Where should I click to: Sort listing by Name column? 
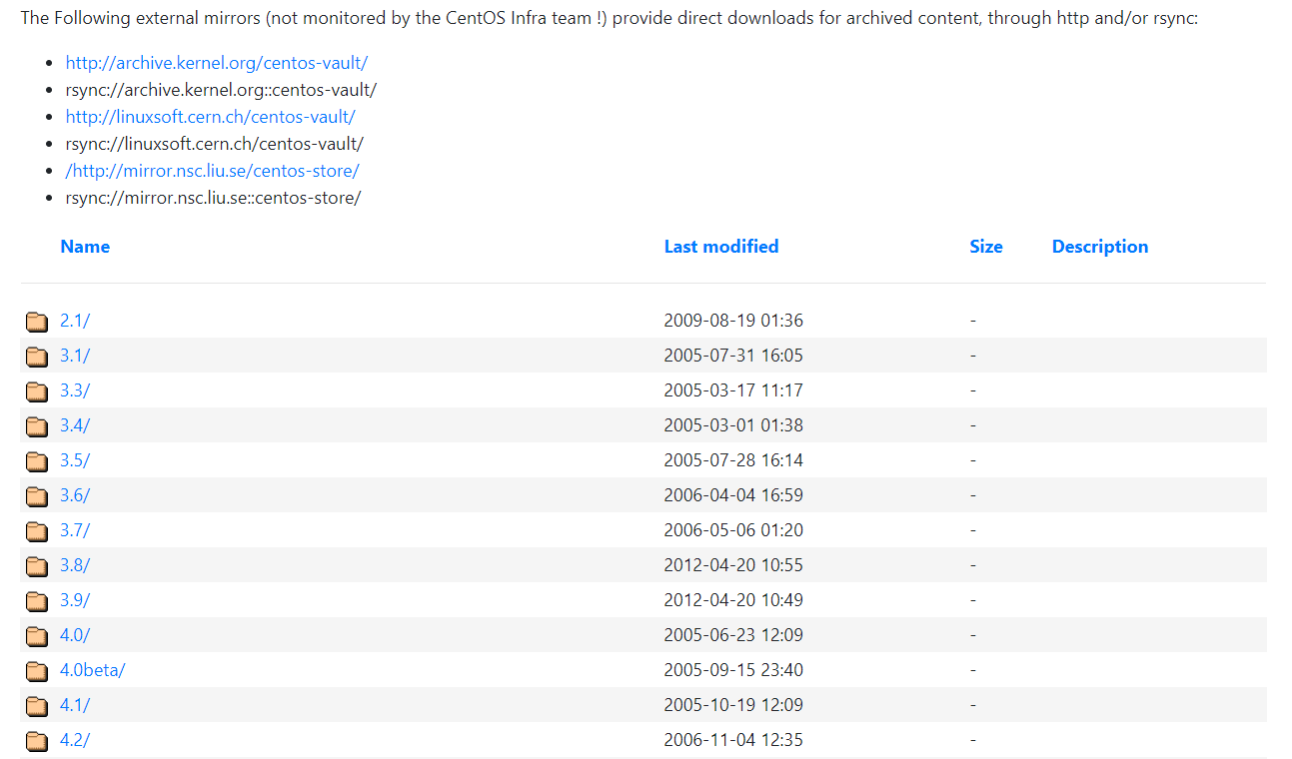point(85,247)
